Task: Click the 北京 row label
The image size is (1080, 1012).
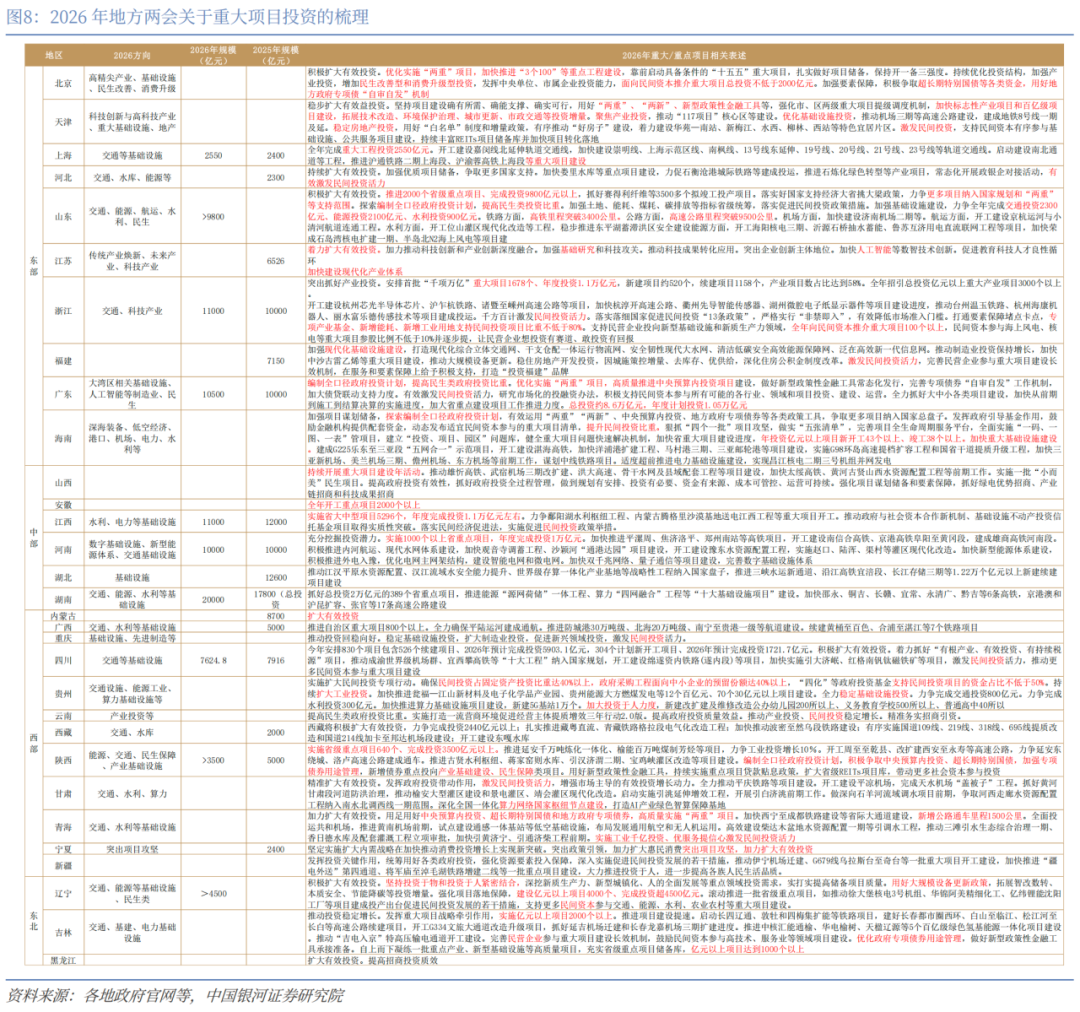Action: coord(63,83)
